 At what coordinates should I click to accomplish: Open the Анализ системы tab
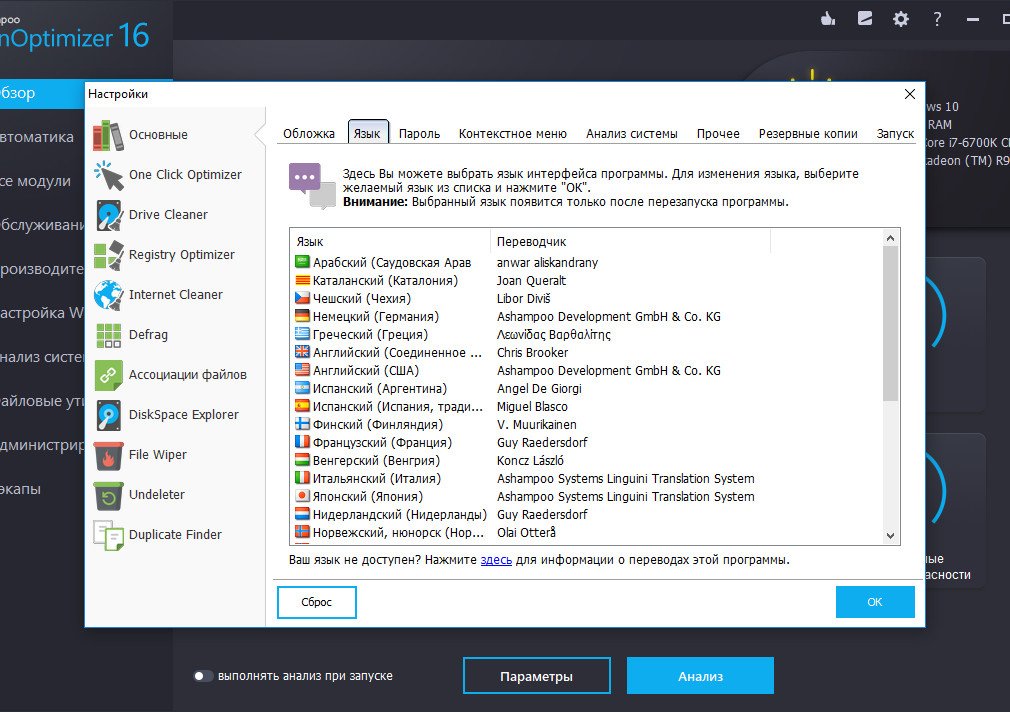click(632, 133)
